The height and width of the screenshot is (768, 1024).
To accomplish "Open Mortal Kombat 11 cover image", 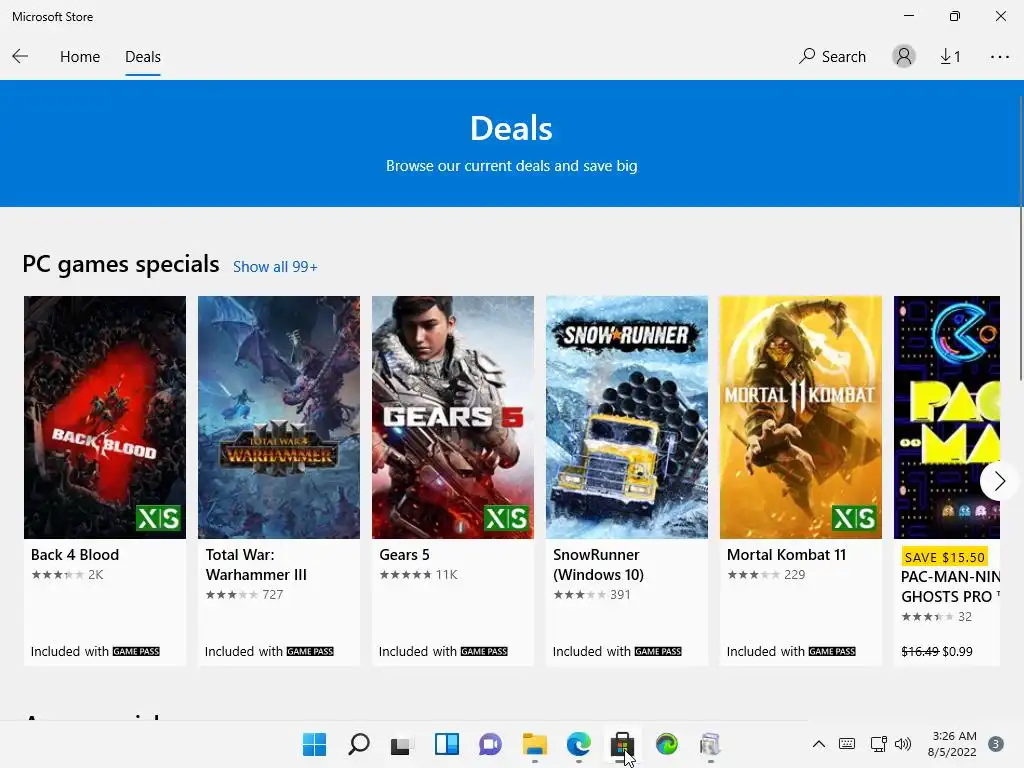I will point(801,417).
